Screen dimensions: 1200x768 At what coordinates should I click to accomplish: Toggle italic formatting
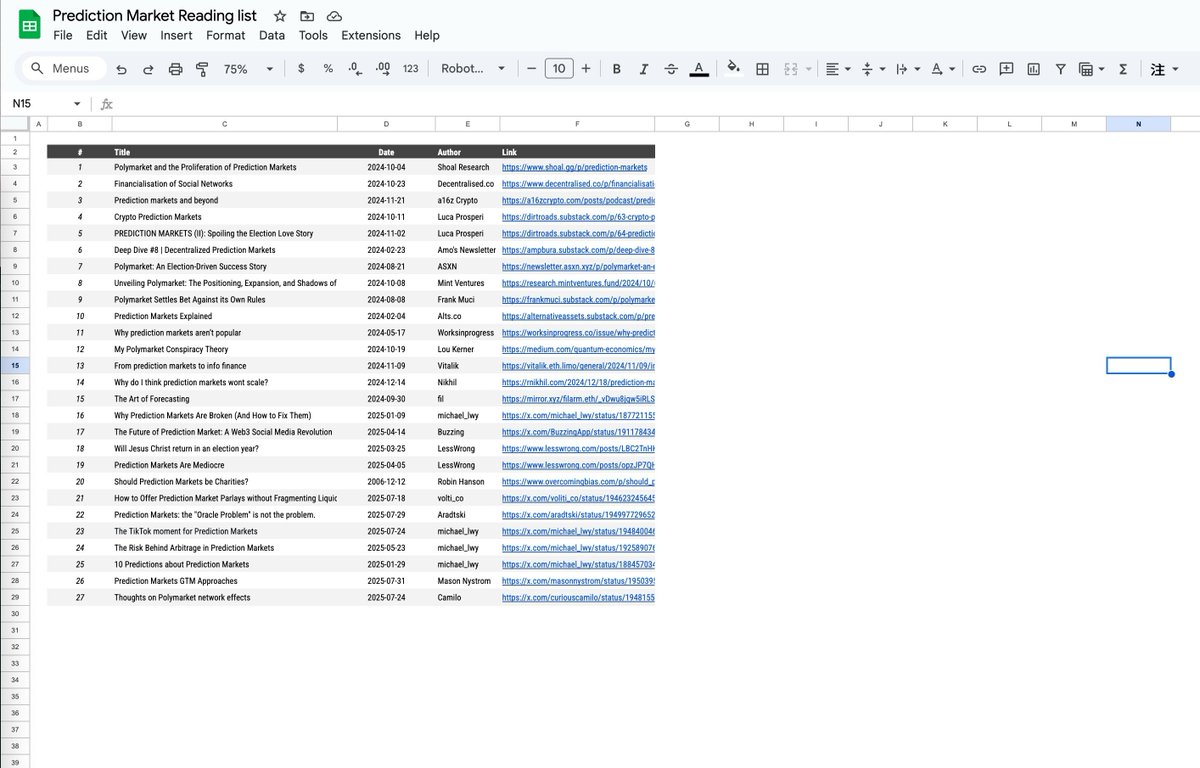coord(644,69)
